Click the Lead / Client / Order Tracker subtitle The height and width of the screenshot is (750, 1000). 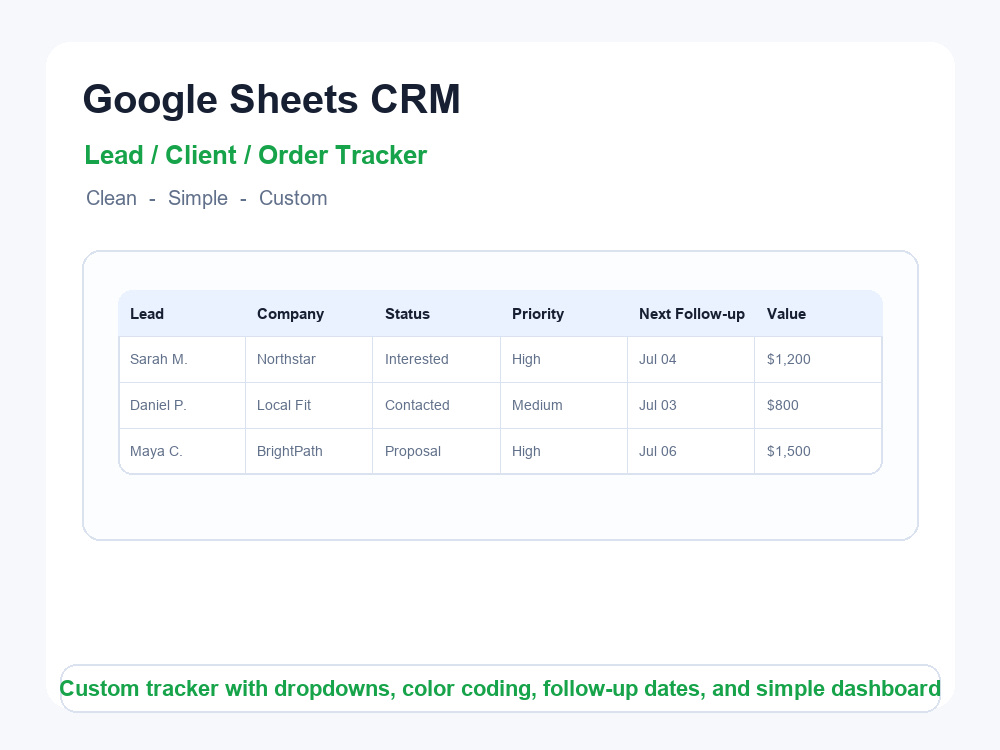click(256, 156)
